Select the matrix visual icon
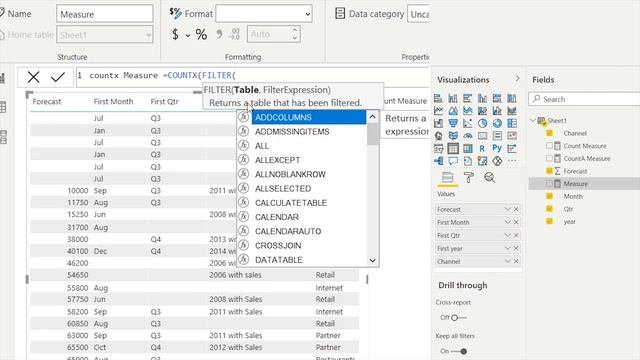The image size is (640, 360). [x=468, y=149]
